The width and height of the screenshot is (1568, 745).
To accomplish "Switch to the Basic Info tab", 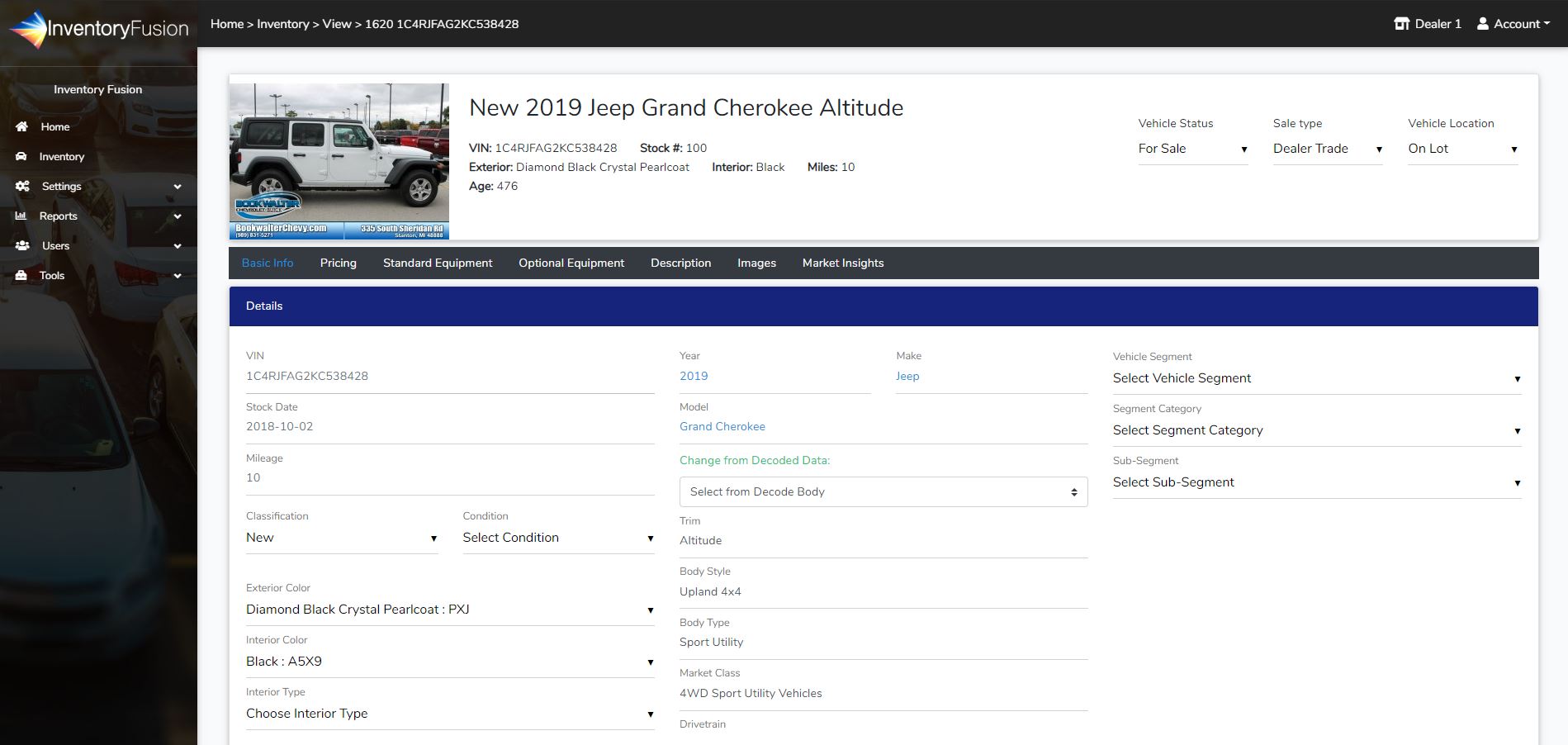I will pos(268,263).
